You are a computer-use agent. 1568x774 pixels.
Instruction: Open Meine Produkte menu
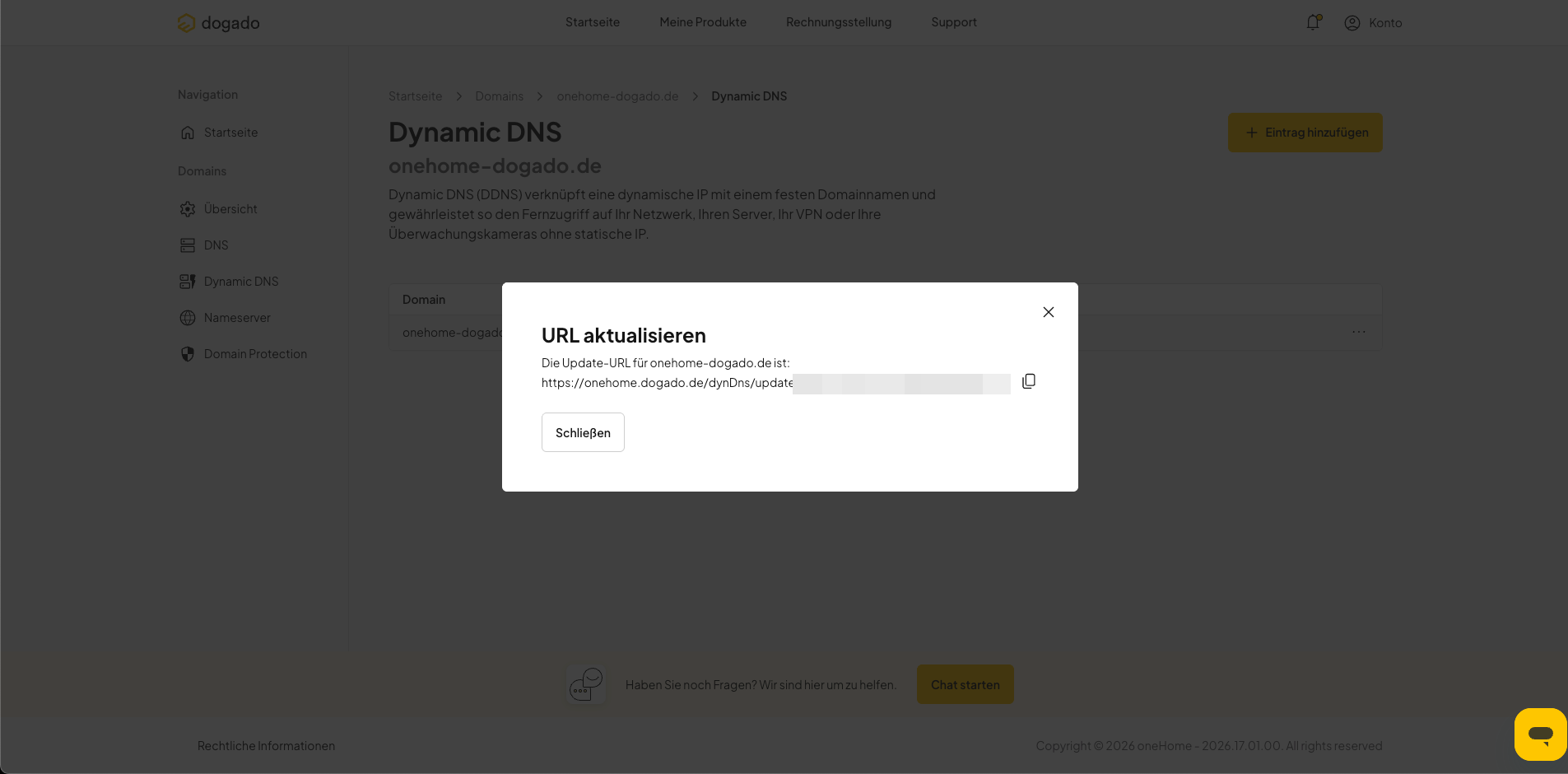(x=703, y=22)
